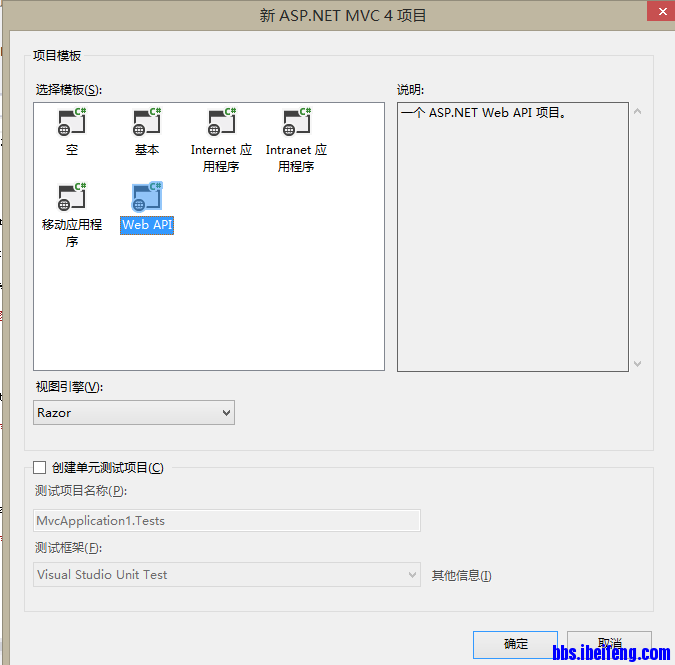
Task: Click the description text 一个 ASP.NET Web API 项目
Action: coord(483,113)
